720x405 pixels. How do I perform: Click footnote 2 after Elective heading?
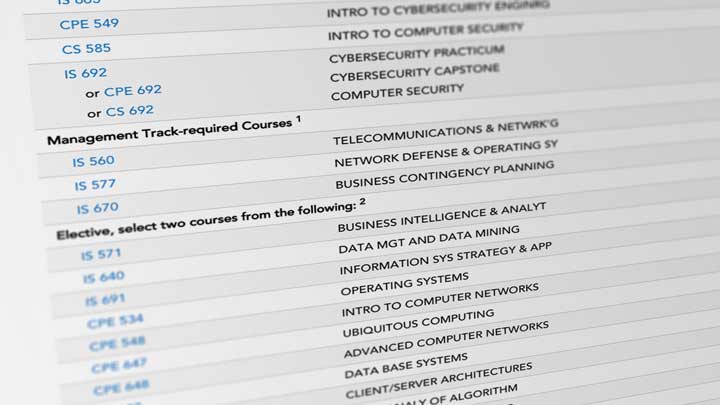(x=363, y=201)
